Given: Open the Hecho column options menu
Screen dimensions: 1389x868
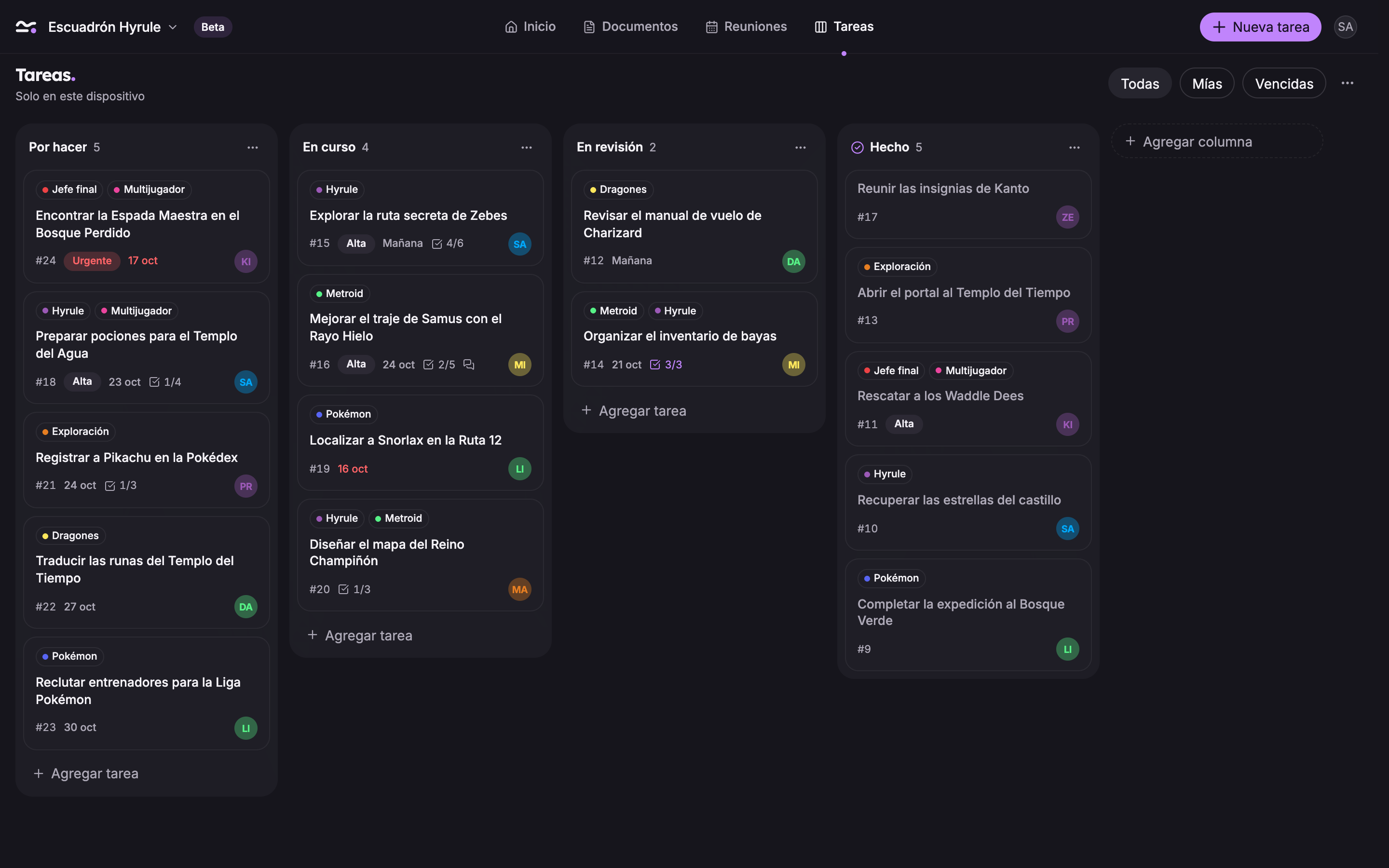Looking at the screenshot, I should click(1074, 148).
